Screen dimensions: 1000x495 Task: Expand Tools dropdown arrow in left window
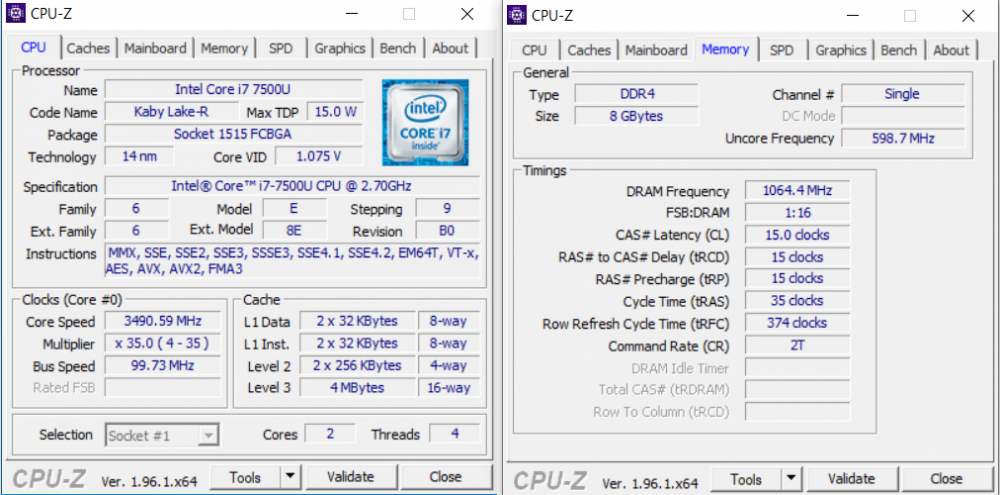coord(290,477)
